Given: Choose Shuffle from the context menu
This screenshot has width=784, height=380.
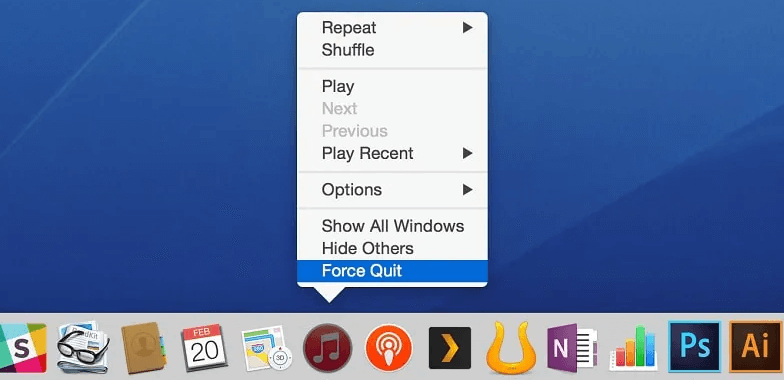Looking at the screenshot, I should click(392, 50).
